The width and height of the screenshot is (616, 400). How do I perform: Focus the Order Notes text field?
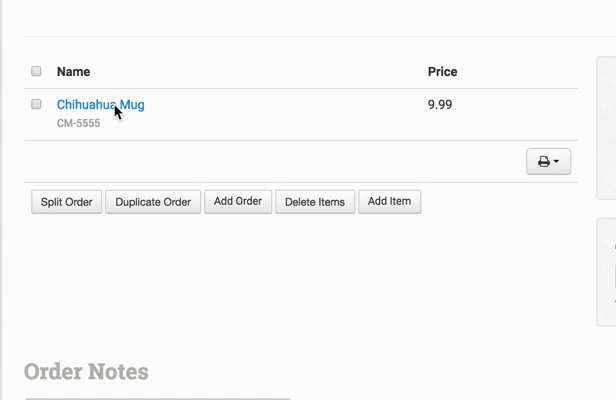(157, 397)
